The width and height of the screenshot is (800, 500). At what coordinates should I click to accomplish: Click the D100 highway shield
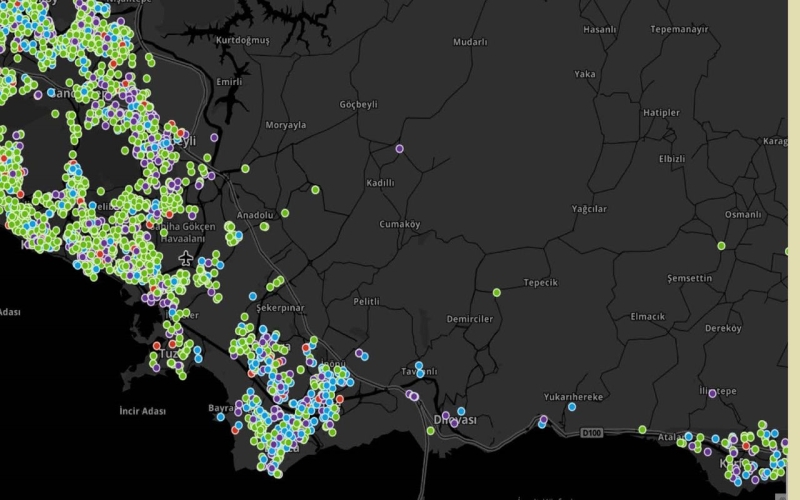pos(592,433)
